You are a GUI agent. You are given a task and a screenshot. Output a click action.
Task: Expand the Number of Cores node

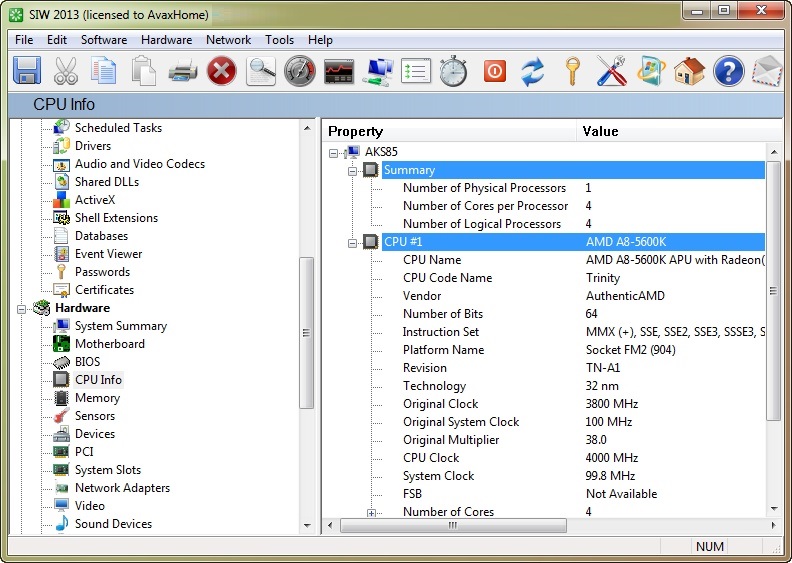(371, 513)
